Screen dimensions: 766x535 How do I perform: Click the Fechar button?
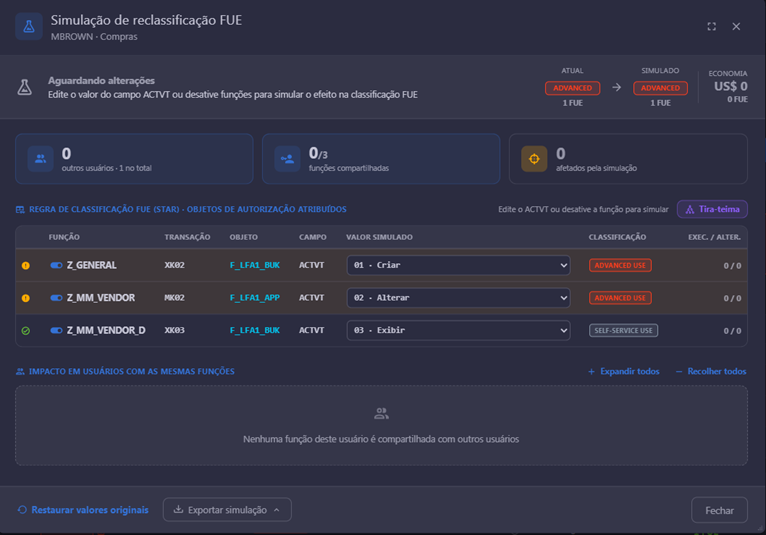(x=719, y=510)
